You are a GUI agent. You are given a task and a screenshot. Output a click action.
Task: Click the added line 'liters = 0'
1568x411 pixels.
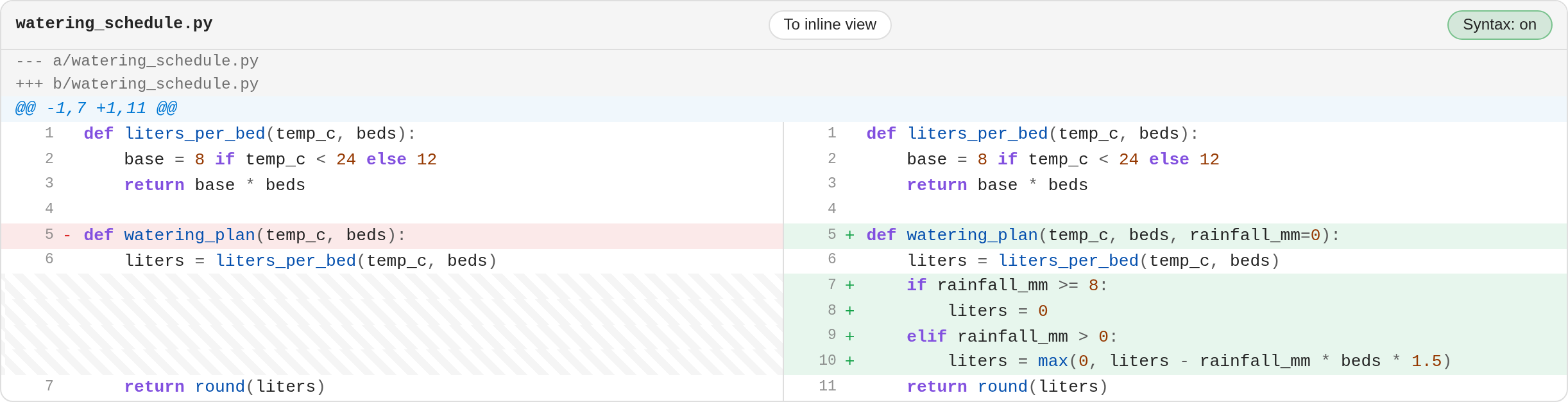pos(1175,311)
